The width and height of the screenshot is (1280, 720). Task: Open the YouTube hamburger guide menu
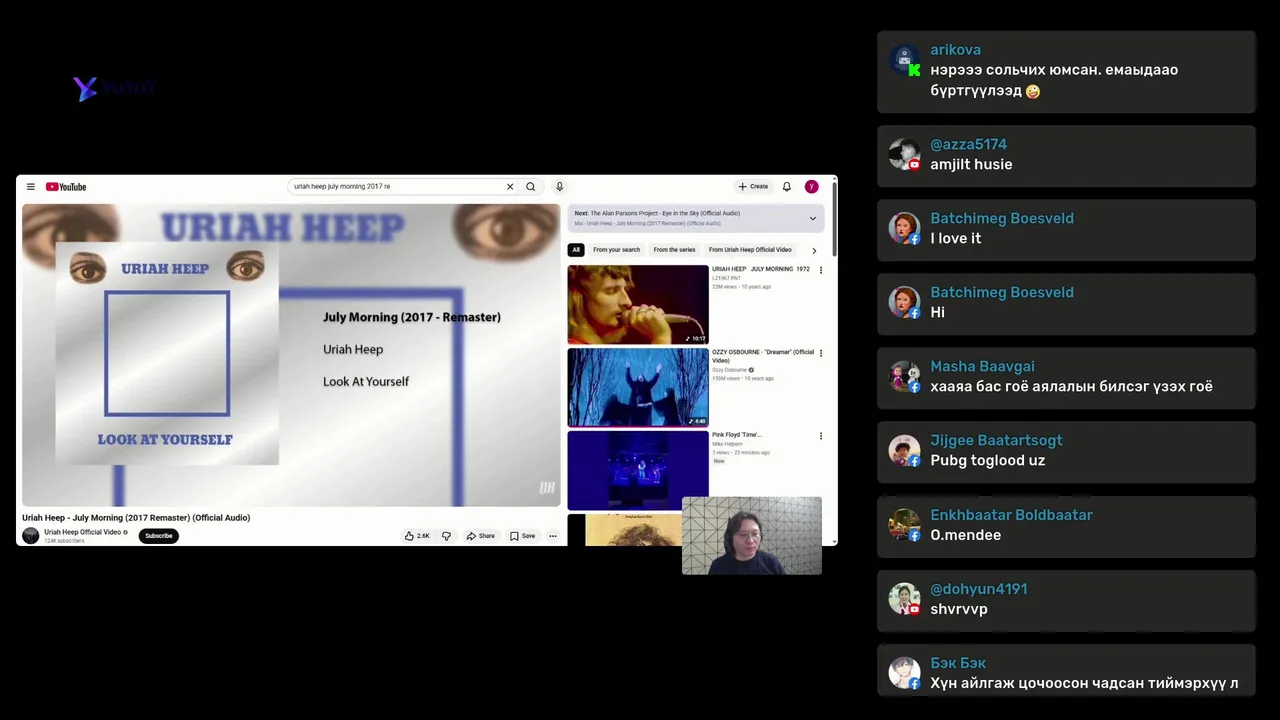point(30,187)
